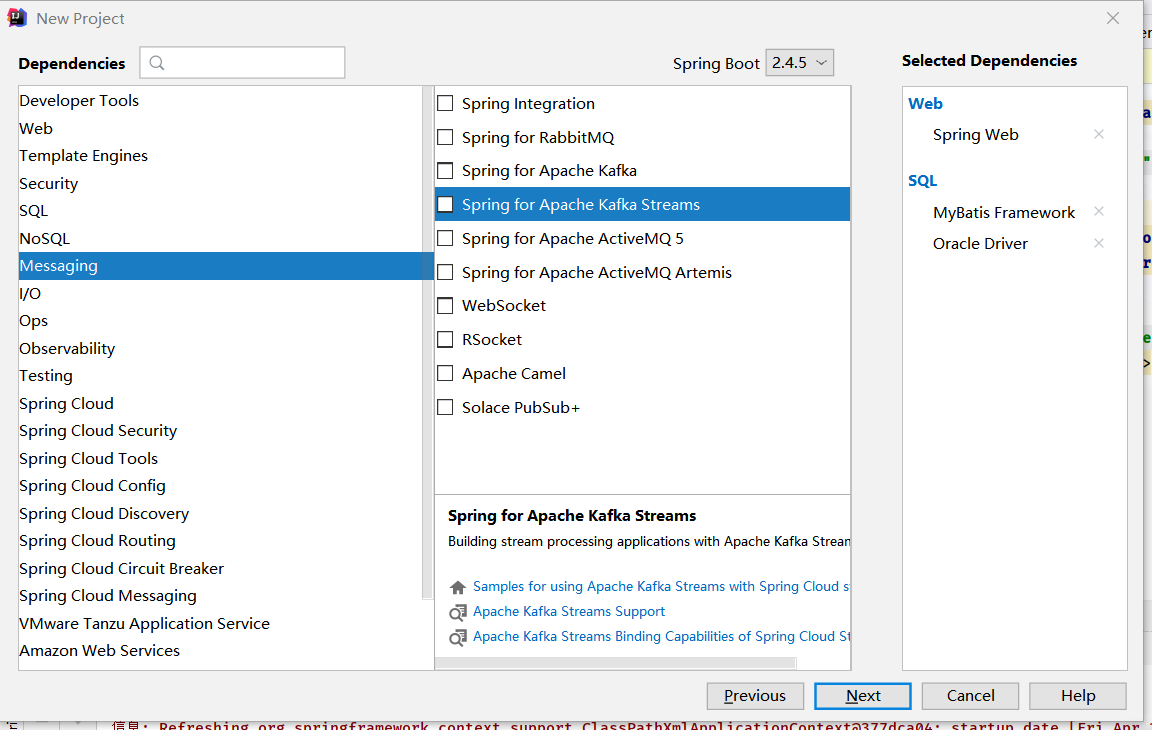Select Spring Cloud Tools category
1152x730 pixels.
click(x=220, y=459)
